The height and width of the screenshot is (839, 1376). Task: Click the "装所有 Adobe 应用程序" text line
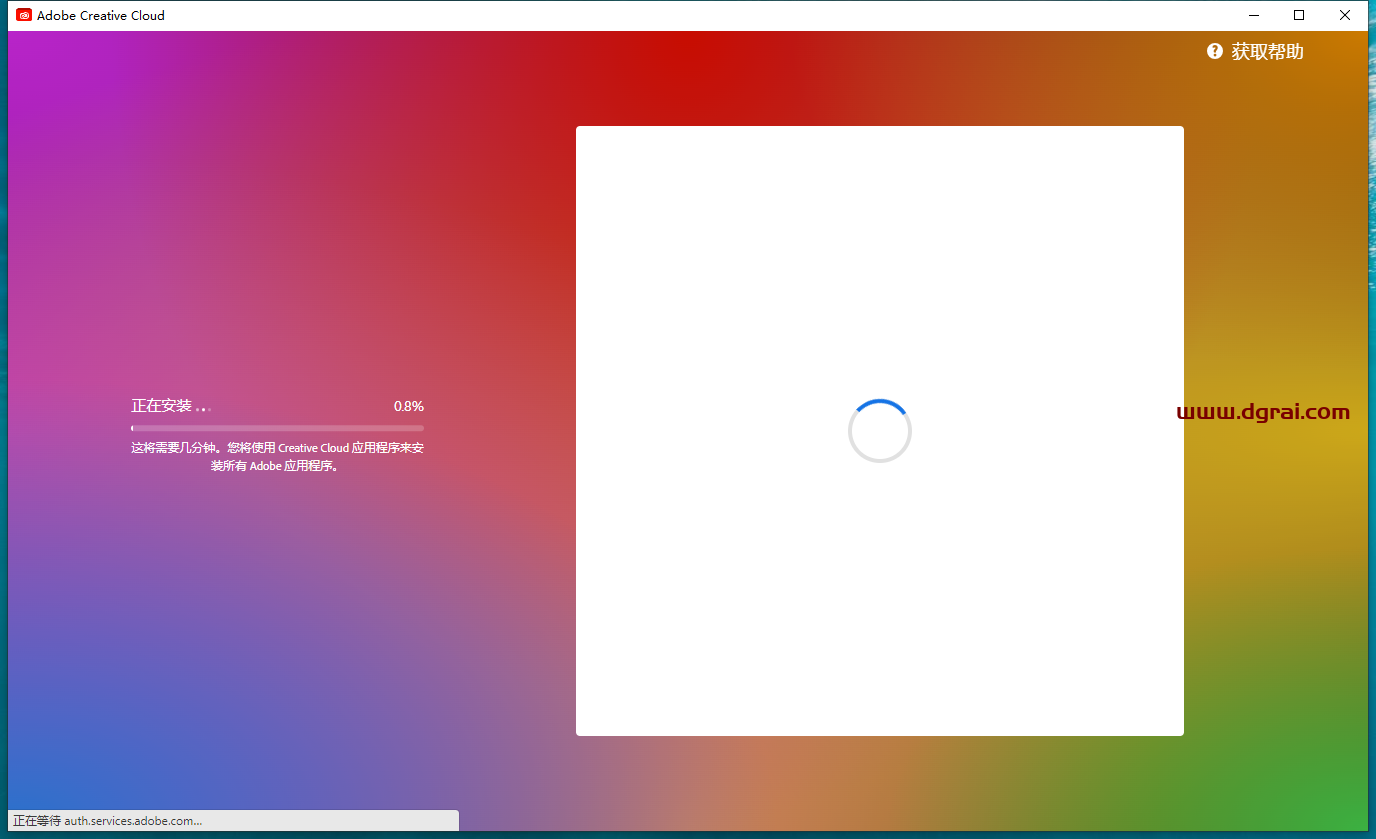(274, 466)
